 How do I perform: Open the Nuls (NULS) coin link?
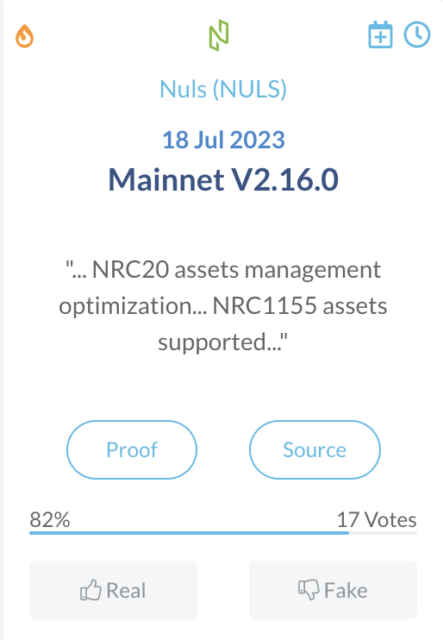point(223,89)
